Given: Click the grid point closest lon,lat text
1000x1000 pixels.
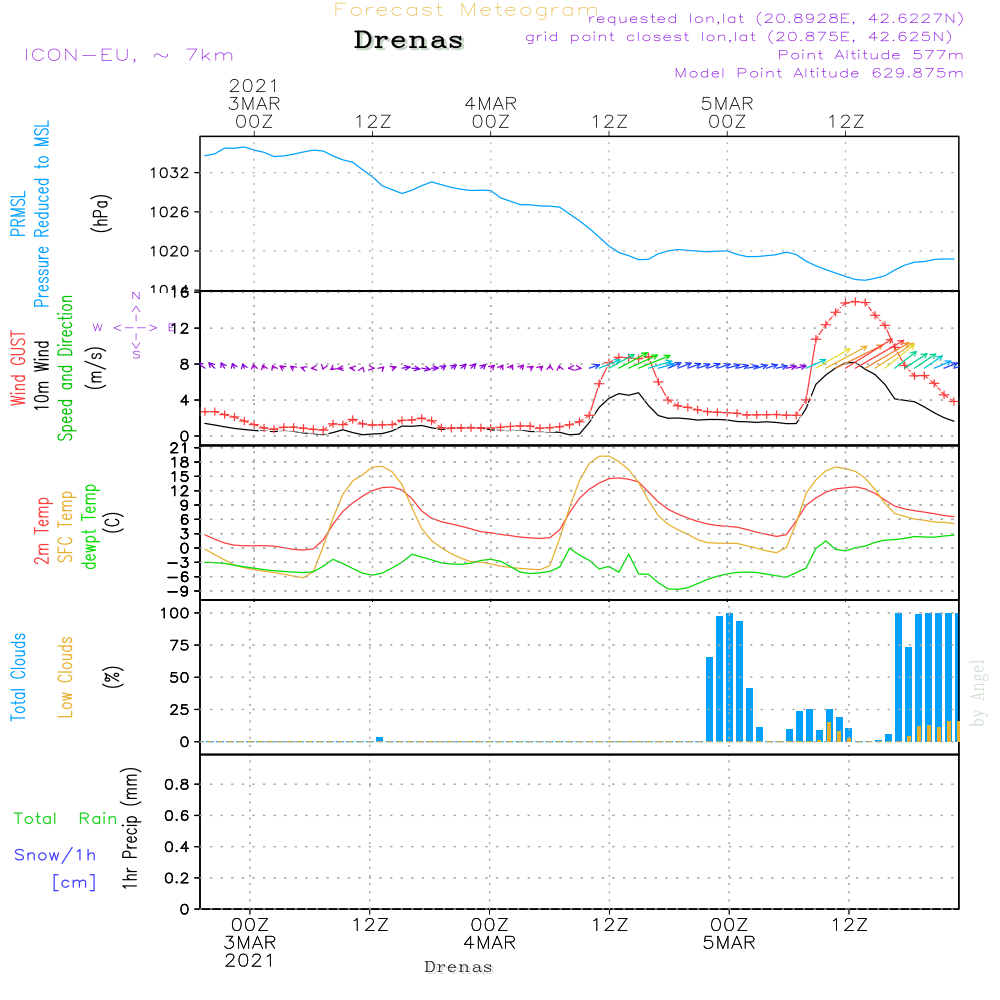Looking at the screenshot, I should point(739,37).
